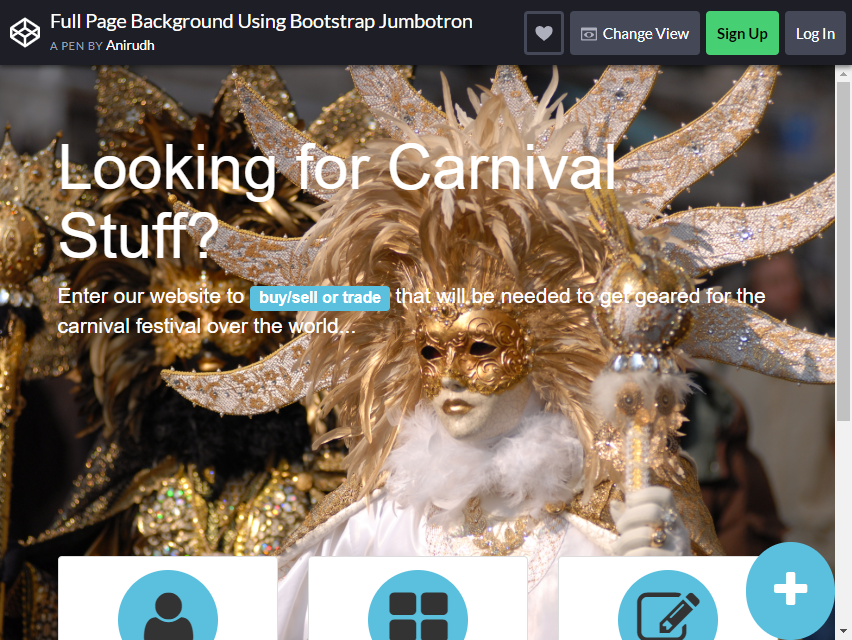Select the grid tiles circle icon
Image resolution: width=852 pixels, height=640 pixels.
(418, 606)
